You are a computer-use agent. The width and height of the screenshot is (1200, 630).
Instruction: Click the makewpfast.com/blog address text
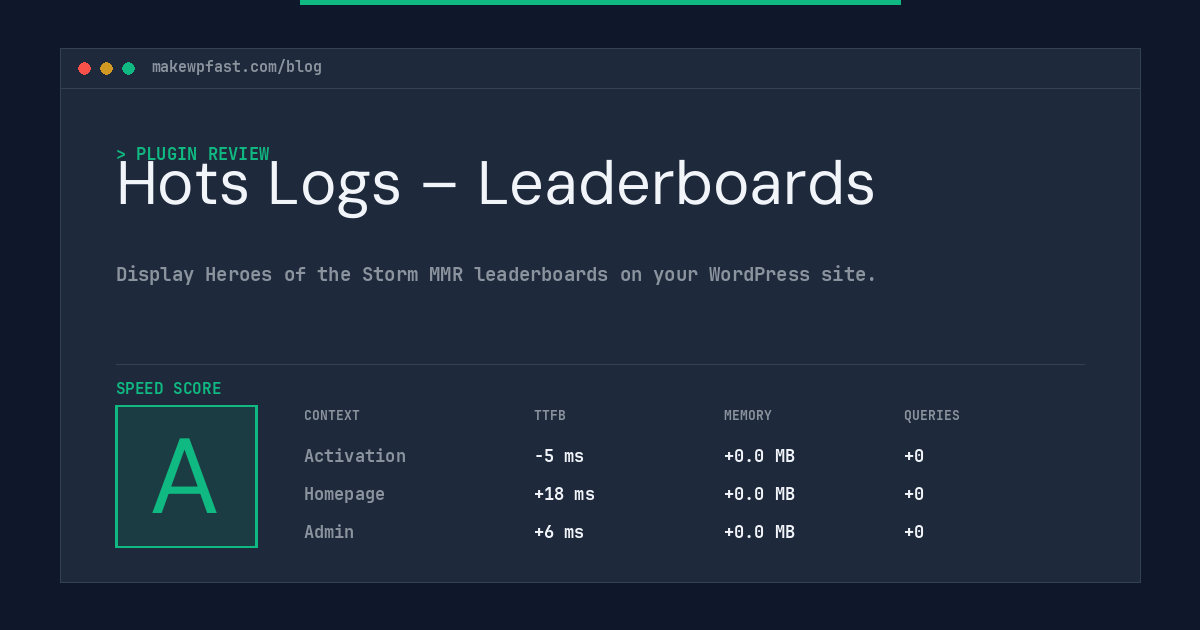click(x=237, y=67)
